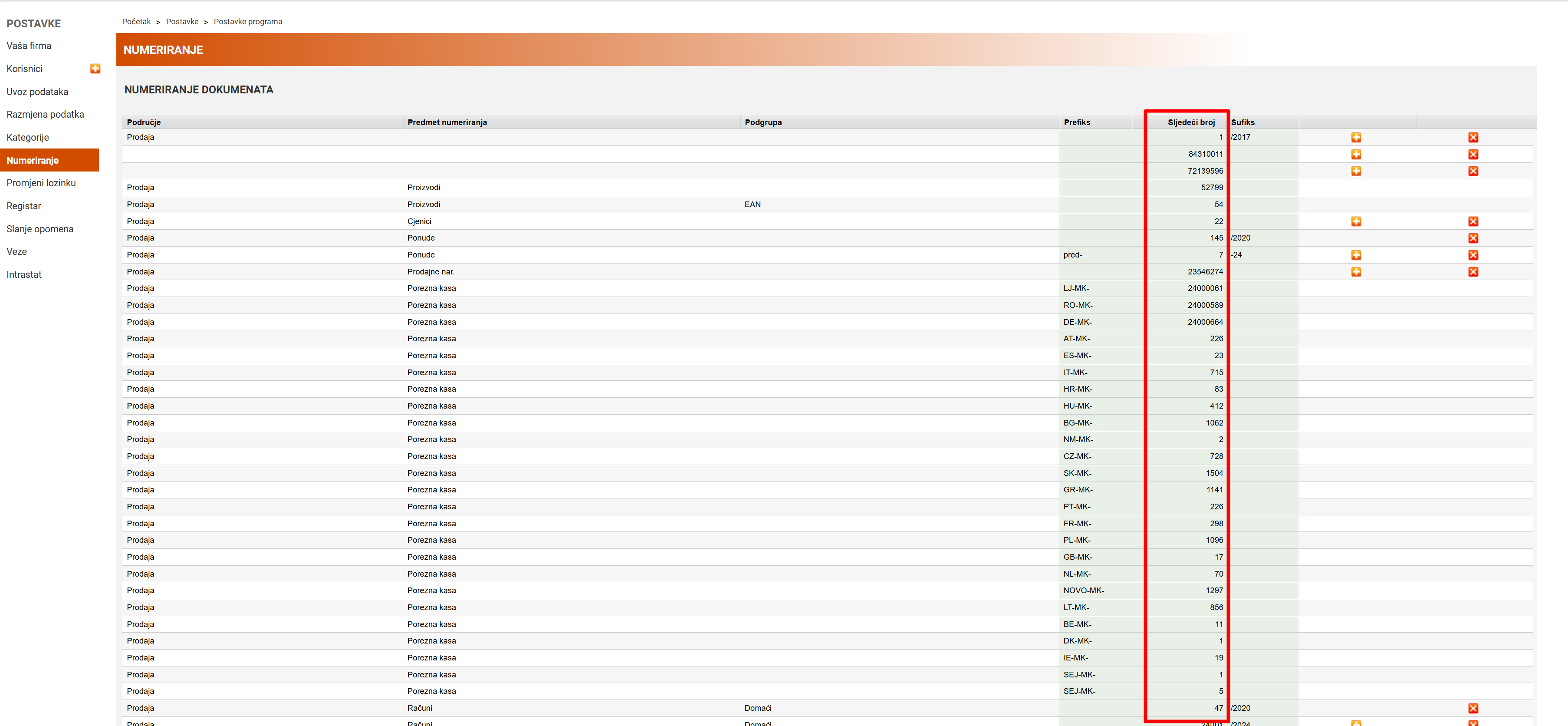
Task: Click the Postavke programa breadcrumb link
Action: (248, 21)
